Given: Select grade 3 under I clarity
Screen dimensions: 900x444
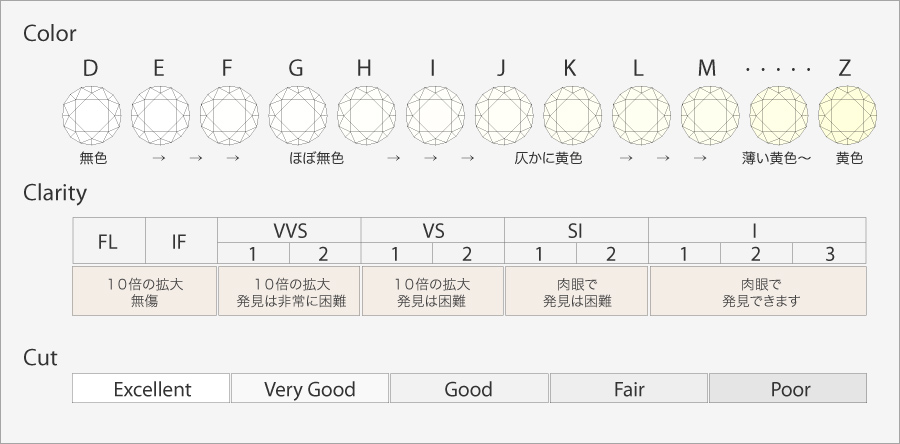Looking at the screenshot, I should pos(830,253).
